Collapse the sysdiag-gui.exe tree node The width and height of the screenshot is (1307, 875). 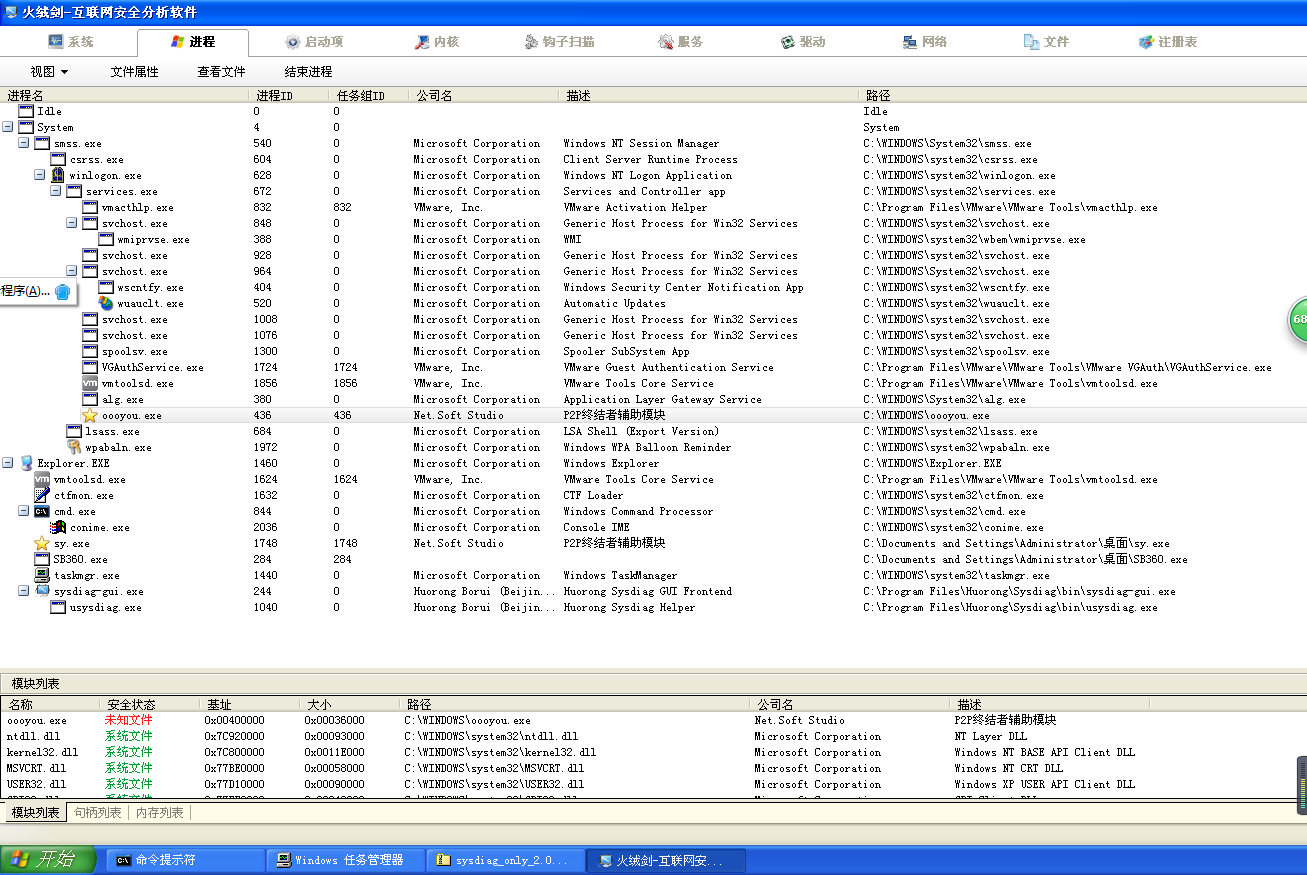click(x=24, y=591)
